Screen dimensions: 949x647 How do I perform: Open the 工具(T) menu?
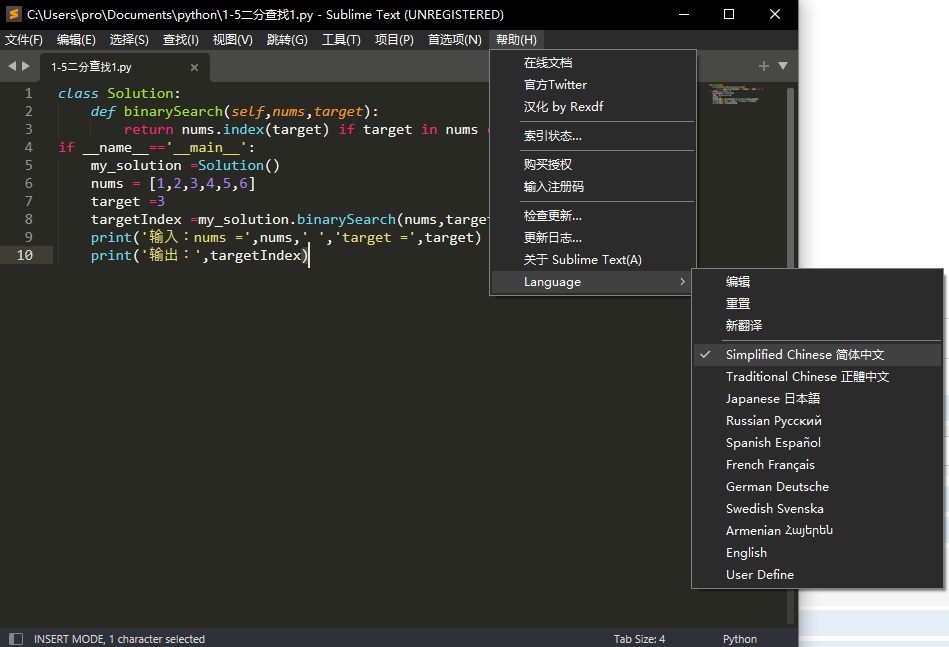click(341, 39)
